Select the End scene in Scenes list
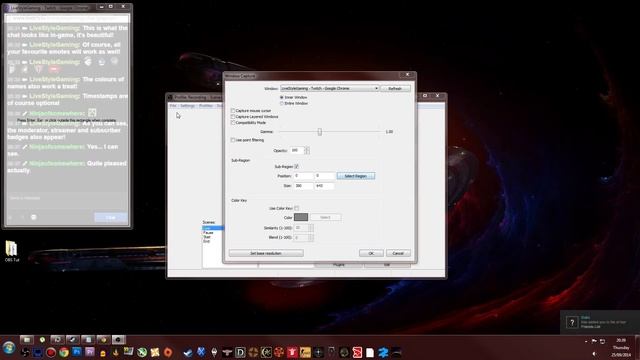This screenshot has height=360, width=640. (206, 241)
